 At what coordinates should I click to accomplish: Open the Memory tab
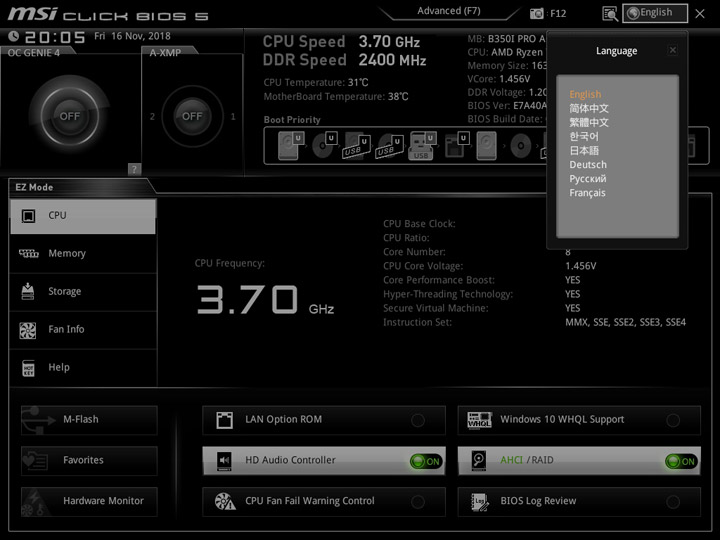pyautogui.click(x=83, y=253)
